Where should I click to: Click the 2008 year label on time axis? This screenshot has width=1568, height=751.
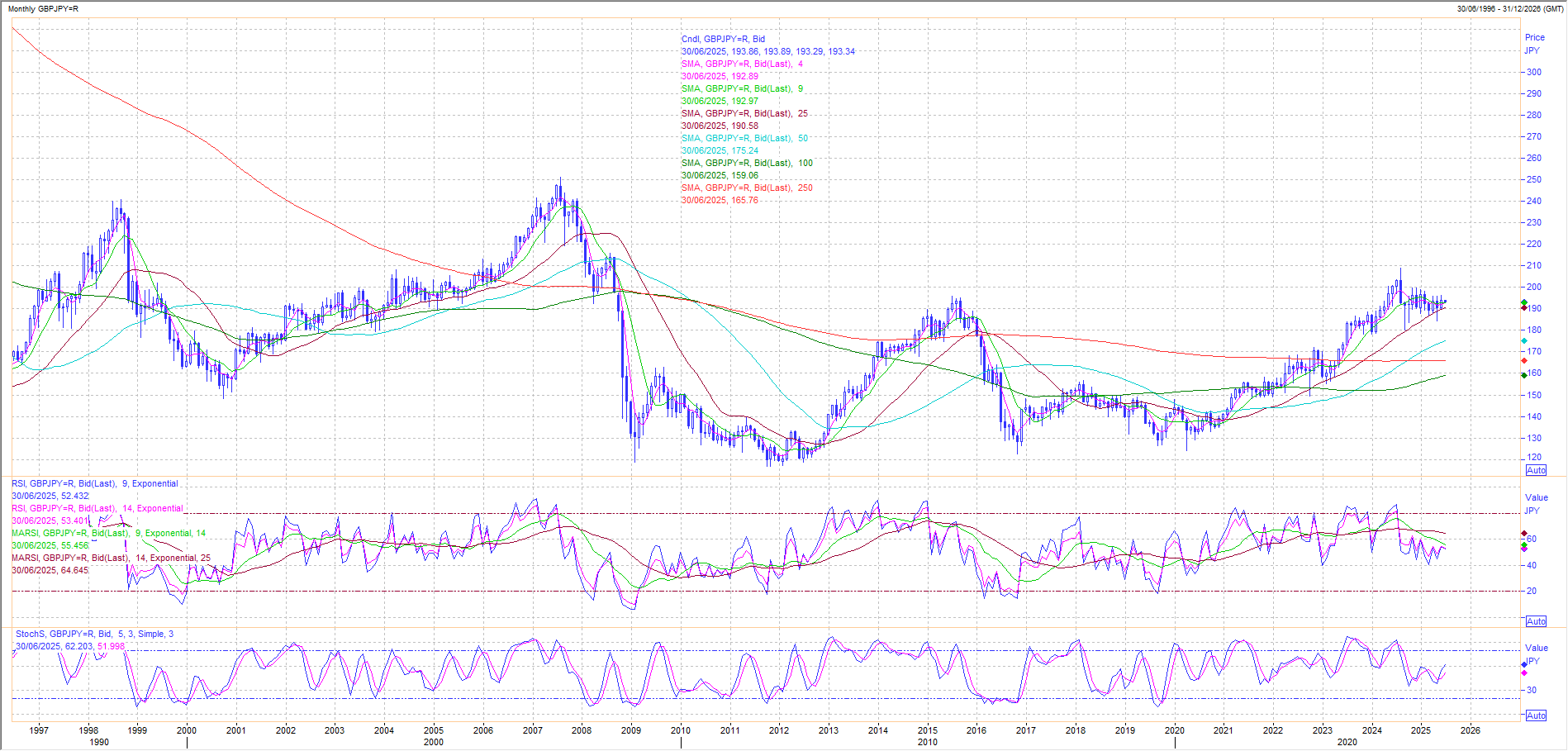tap(582, 730)
